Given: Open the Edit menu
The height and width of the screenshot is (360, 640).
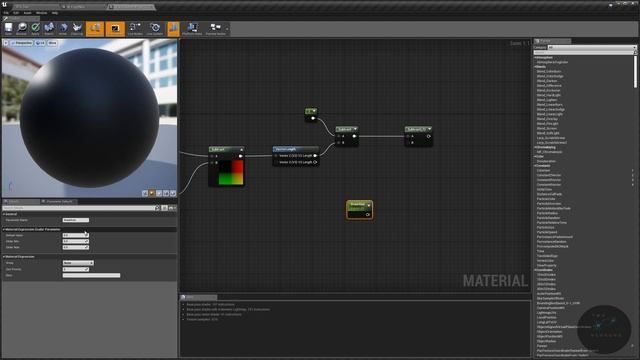Looking at the screenshot, I should point(16,13).
